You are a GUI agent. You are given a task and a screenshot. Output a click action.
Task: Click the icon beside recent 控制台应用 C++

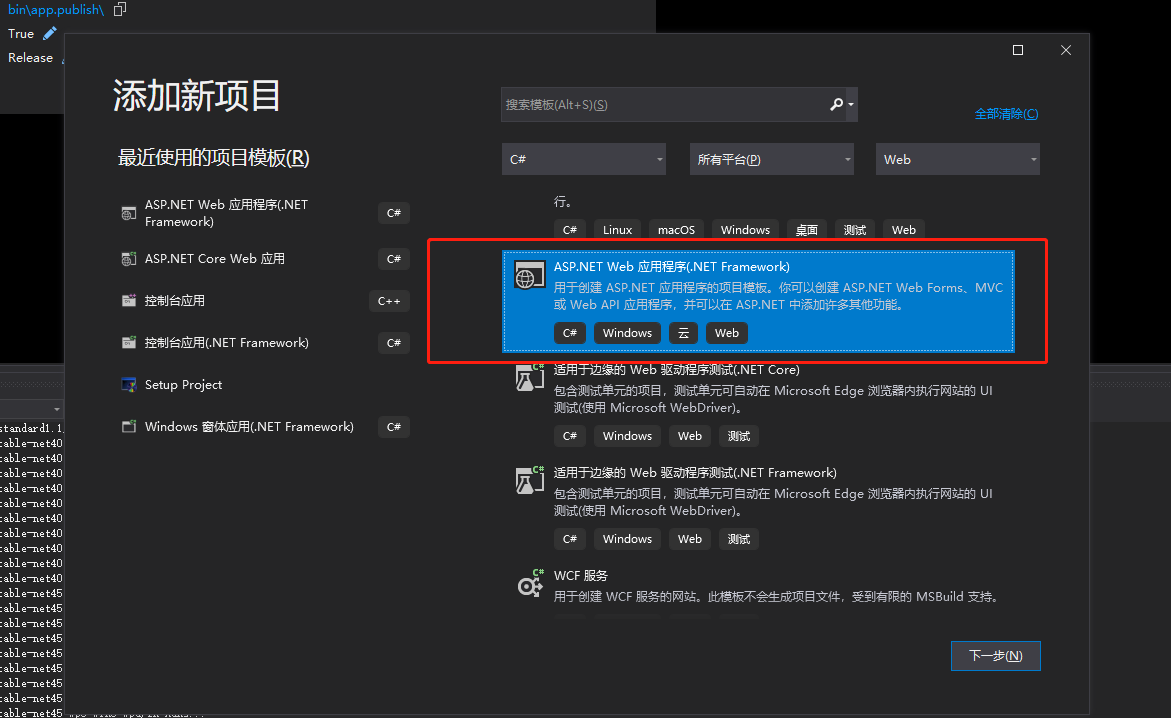pyautogui.click(x=128, y=300)
